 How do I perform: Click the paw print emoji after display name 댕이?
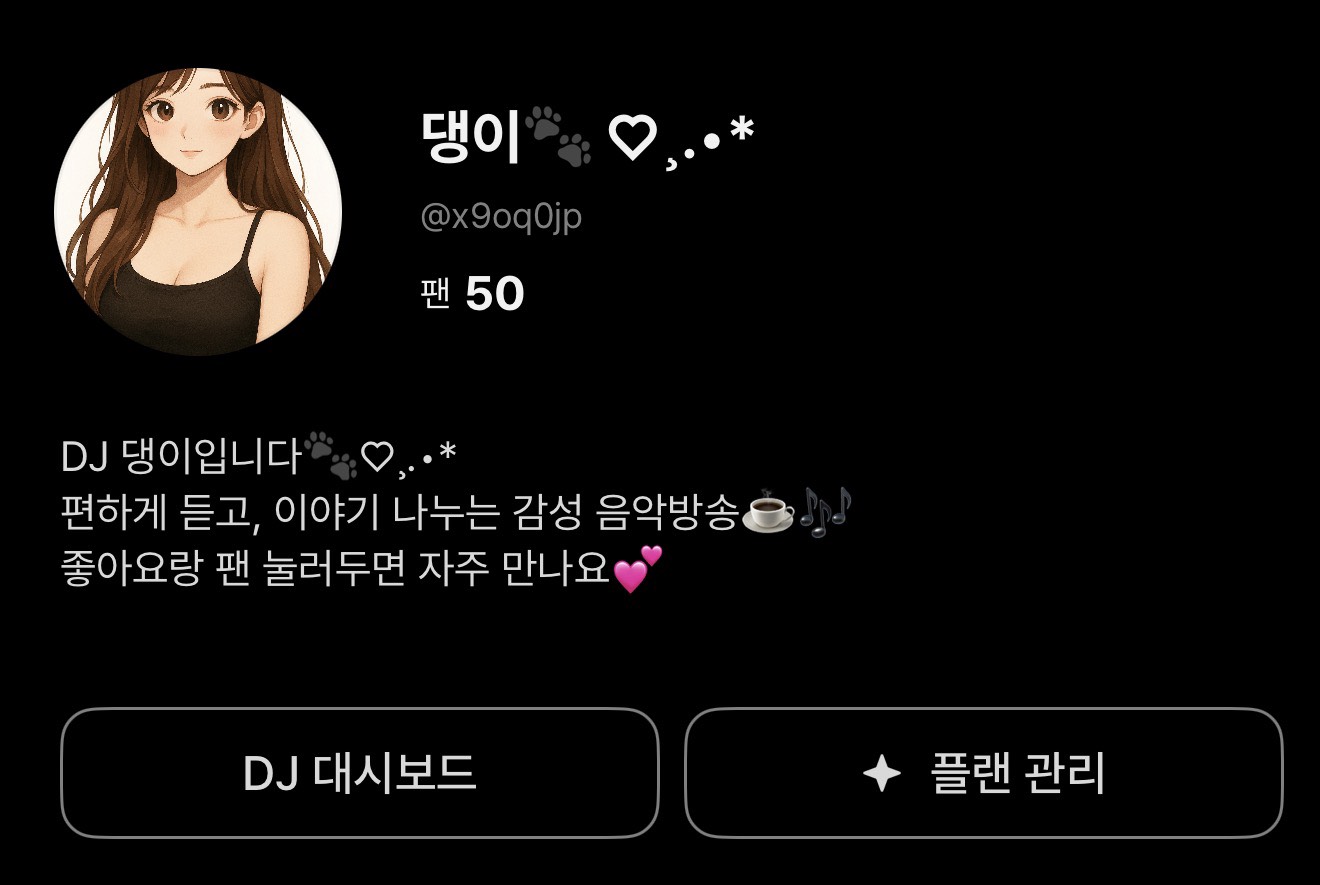tap(559, 137)
